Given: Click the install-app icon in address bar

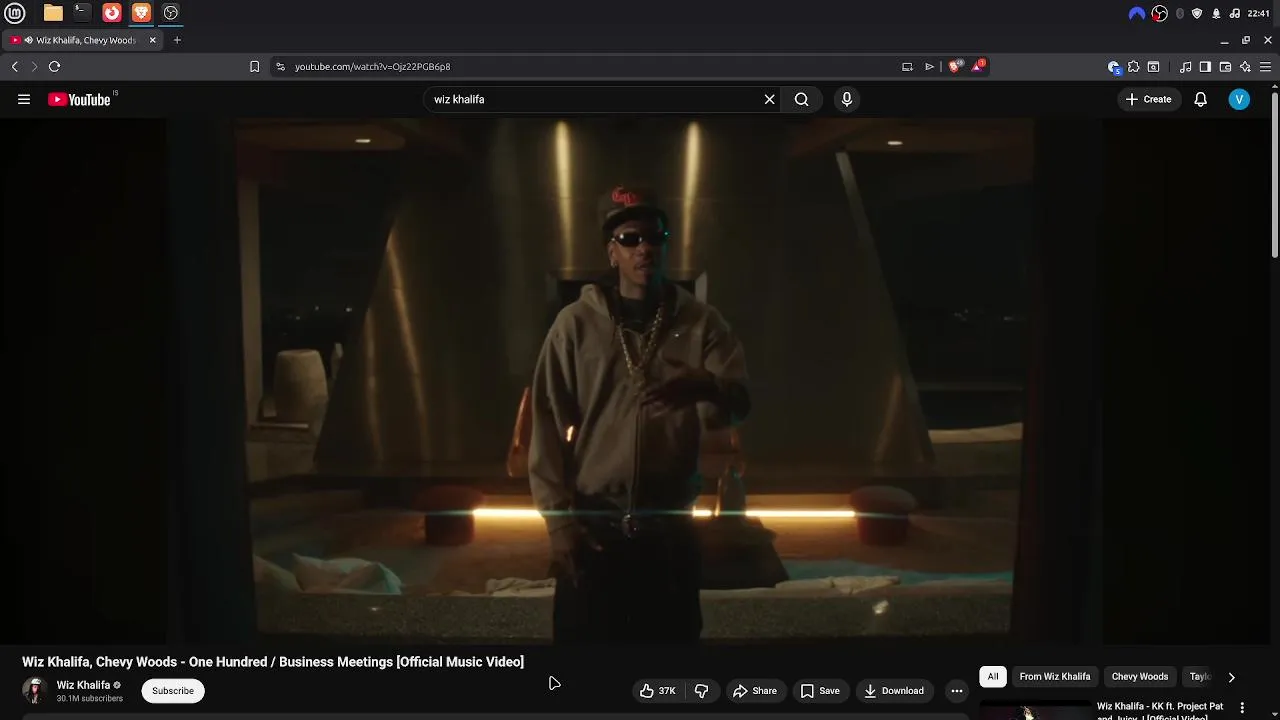Looking at the screenshot, I should pos(907,66).
